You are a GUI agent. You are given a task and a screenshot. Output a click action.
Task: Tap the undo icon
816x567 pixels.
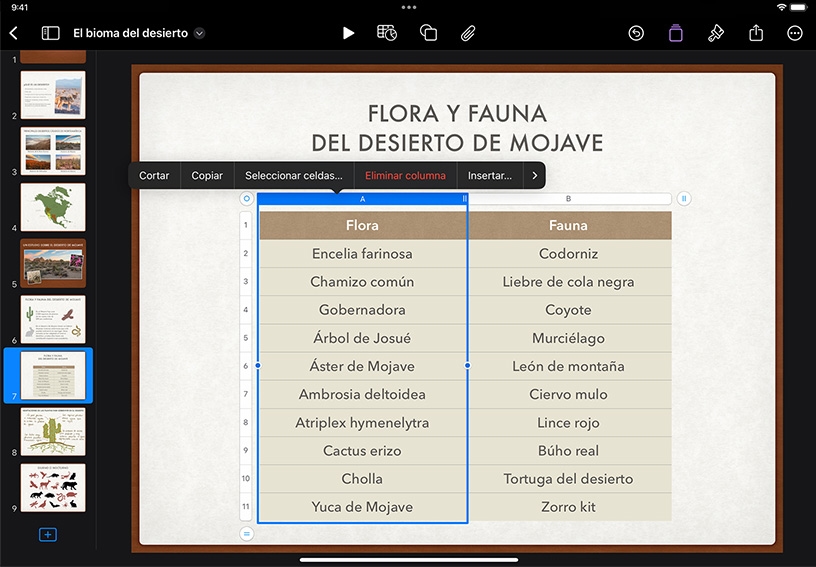pos(636,33)
